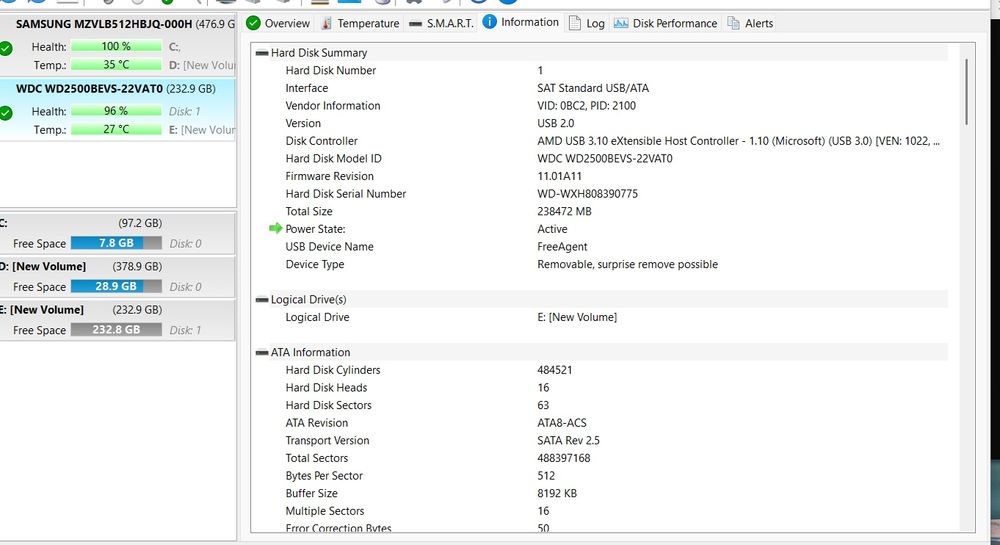Click the firmware revision 11.01A11 value

(x=559, y=177)
